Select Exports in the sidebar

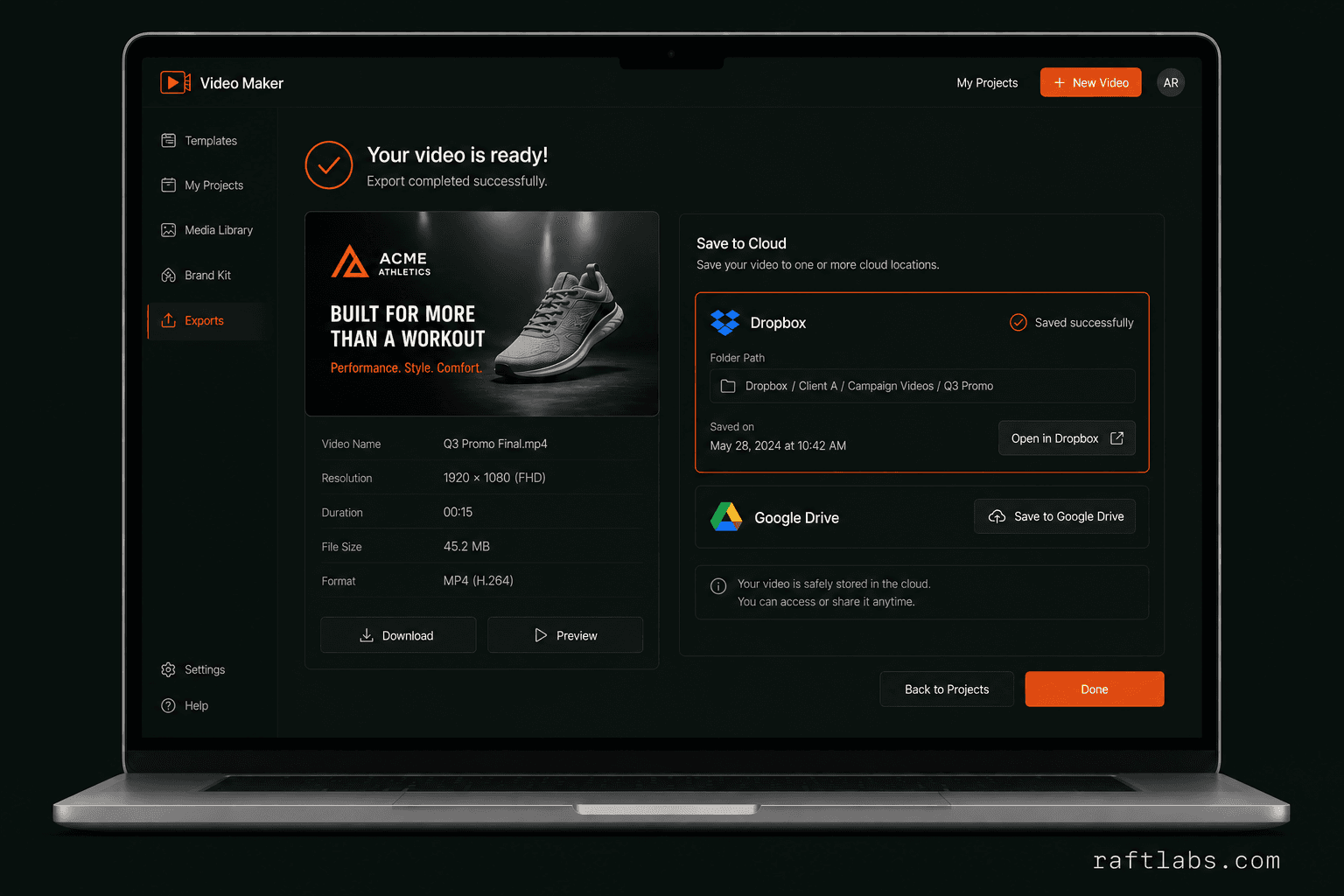tap(206, 320)
